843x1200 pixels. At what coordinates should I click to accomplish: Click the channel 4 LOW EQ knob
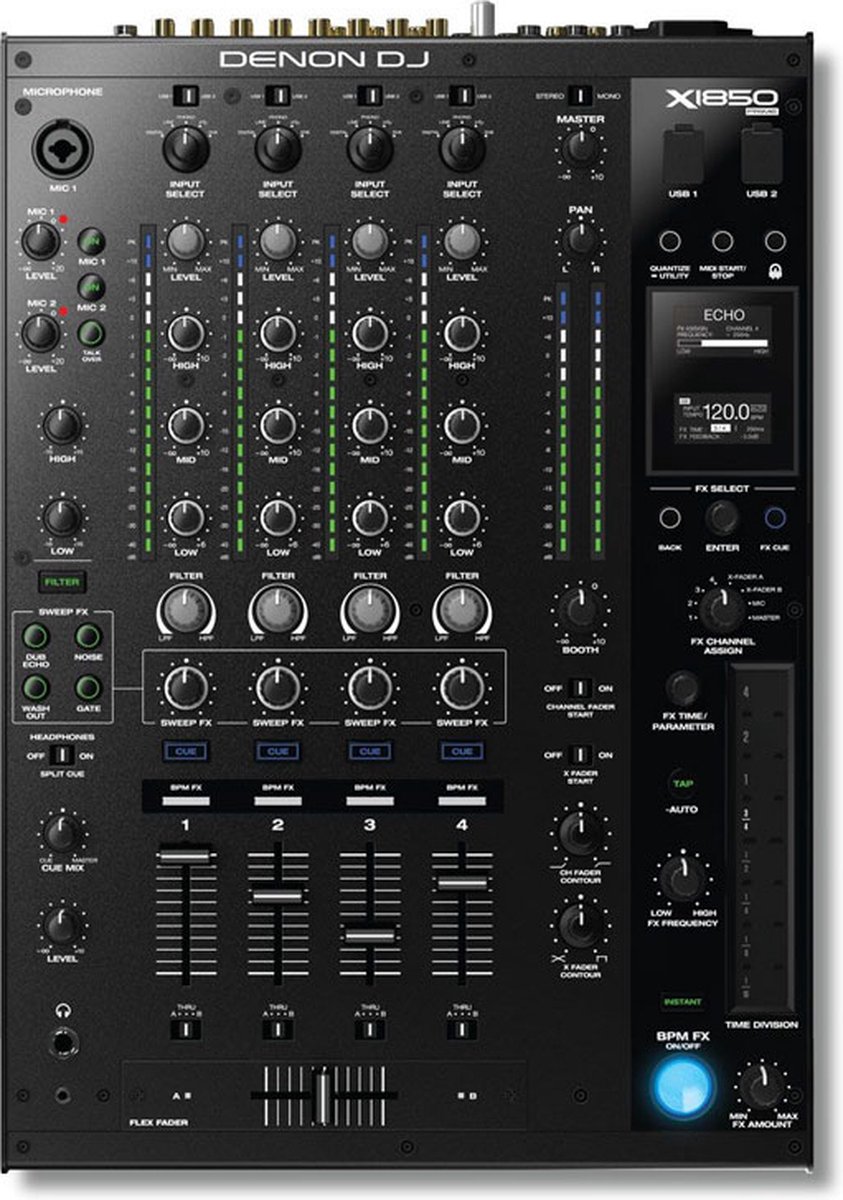coord(462,517)
